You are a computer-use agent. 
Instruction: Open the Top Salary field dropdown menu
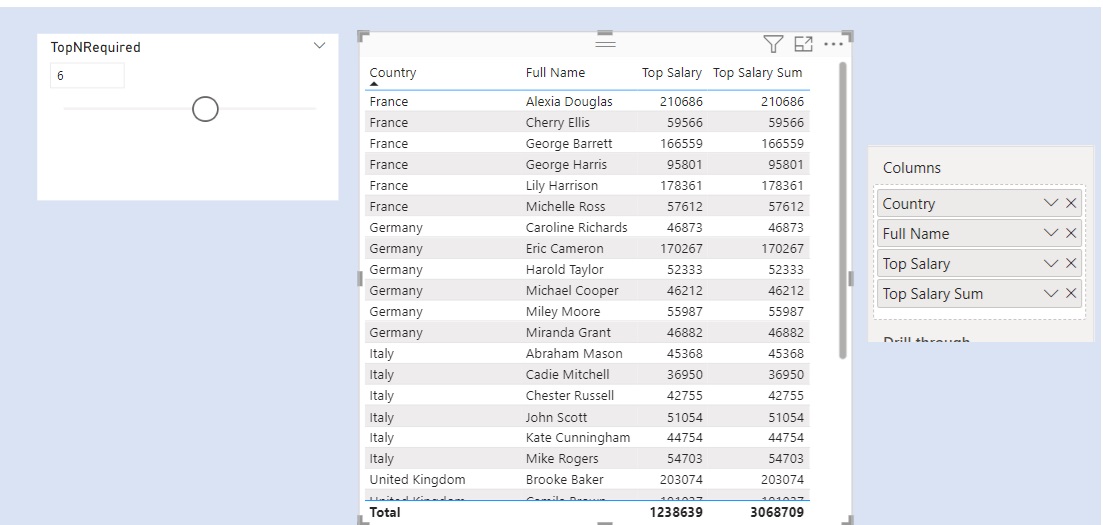coord(1050,264)
